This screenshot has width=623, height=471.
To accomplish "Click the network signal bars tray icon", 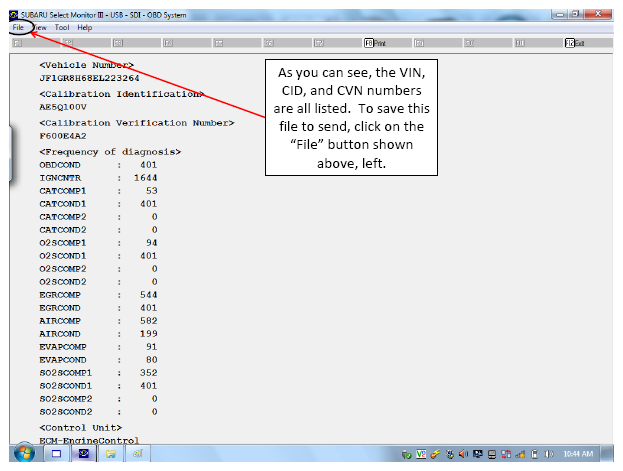I will coord(520,454).
